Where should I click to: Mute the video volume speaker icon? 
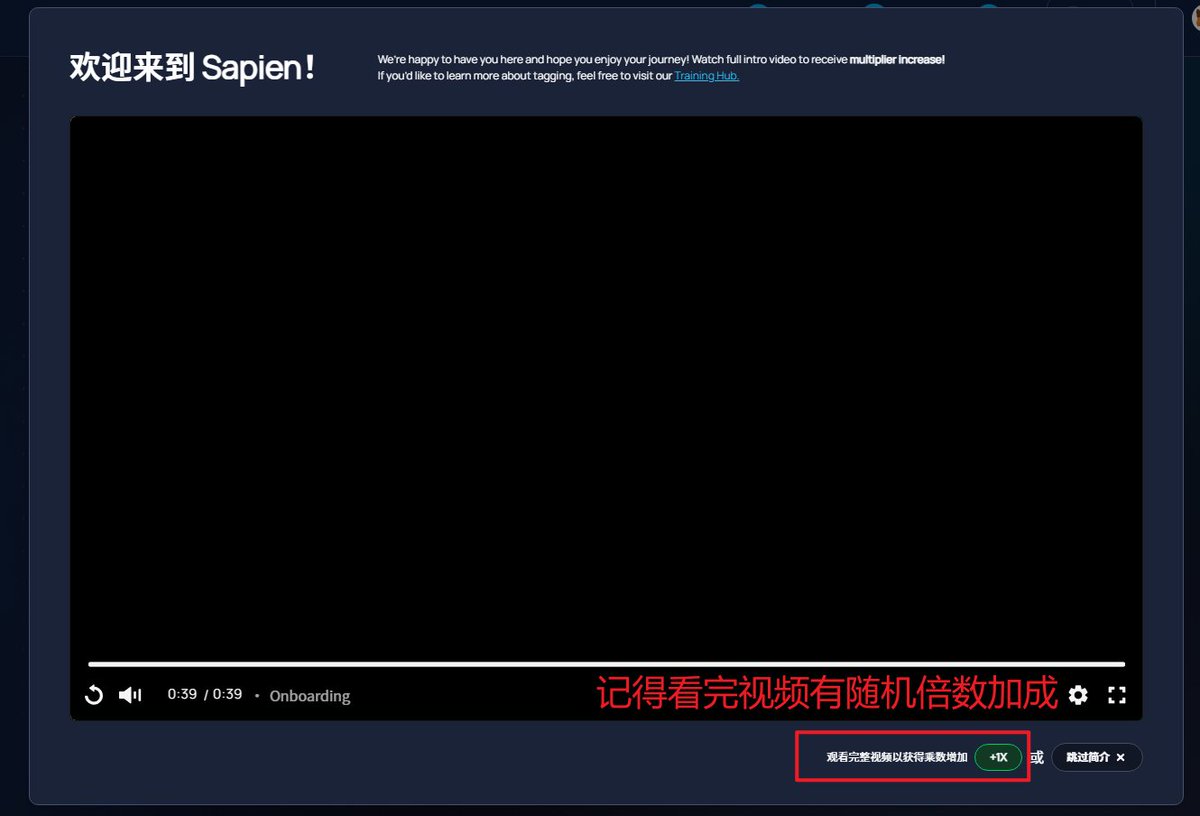tap(130, 695)
